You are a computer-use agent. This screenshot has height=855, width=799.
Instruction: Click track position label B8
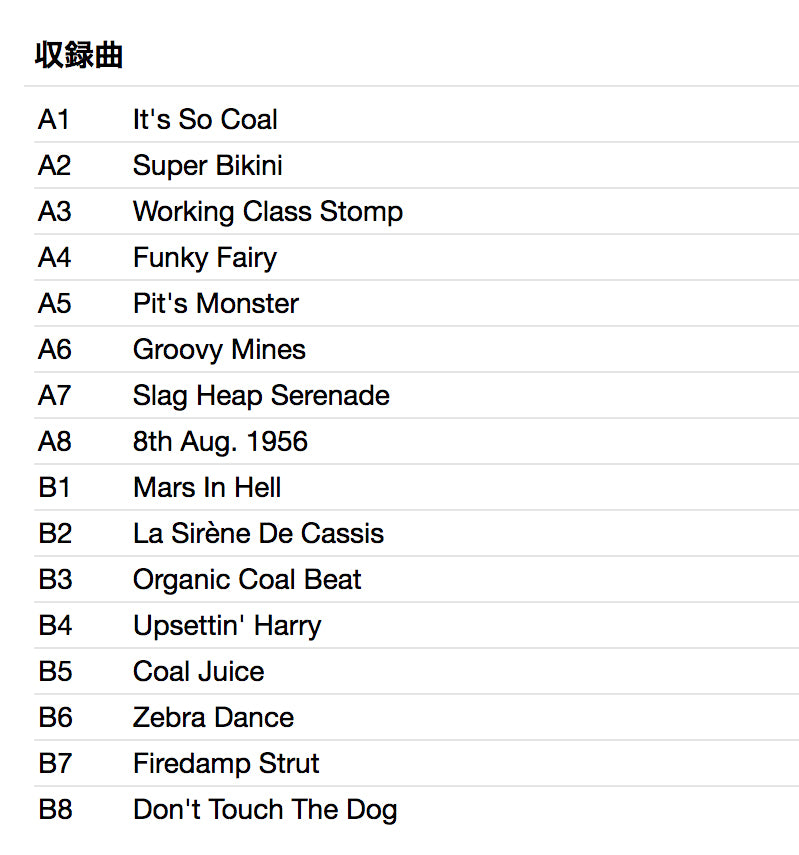pos(55,810)
